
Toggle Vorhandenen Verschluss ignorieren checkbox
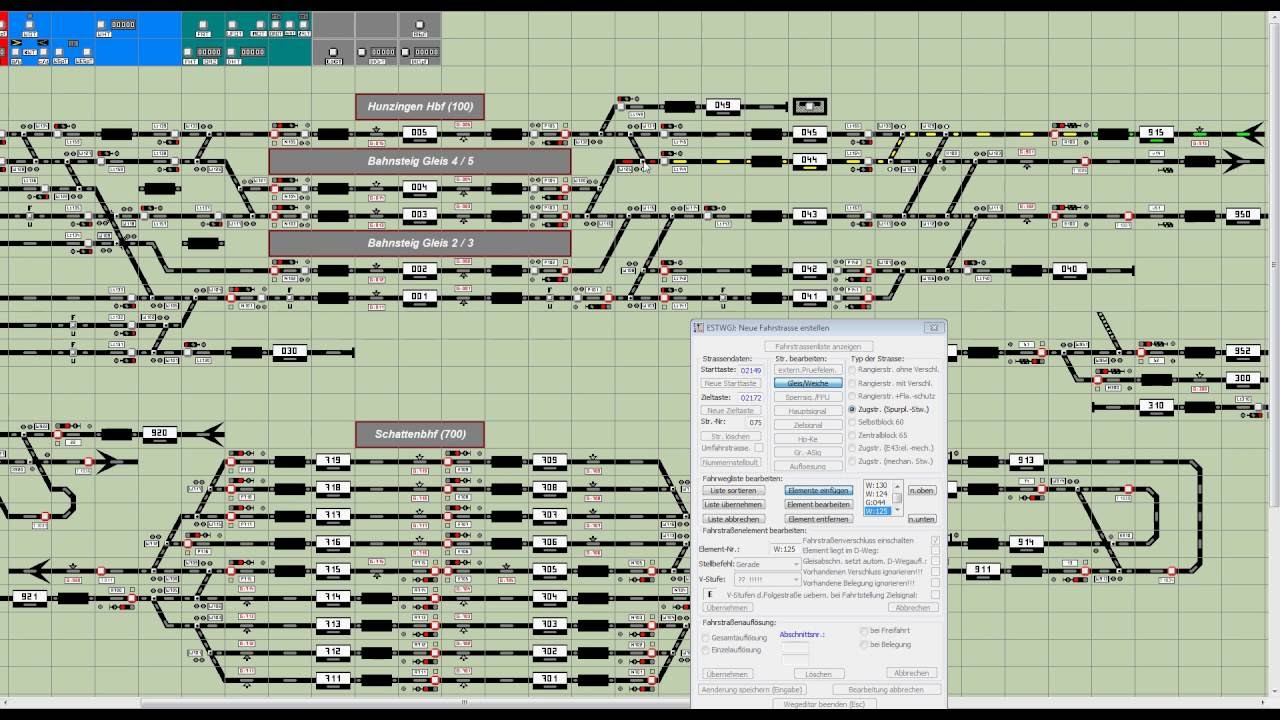[x=935, y=572]
